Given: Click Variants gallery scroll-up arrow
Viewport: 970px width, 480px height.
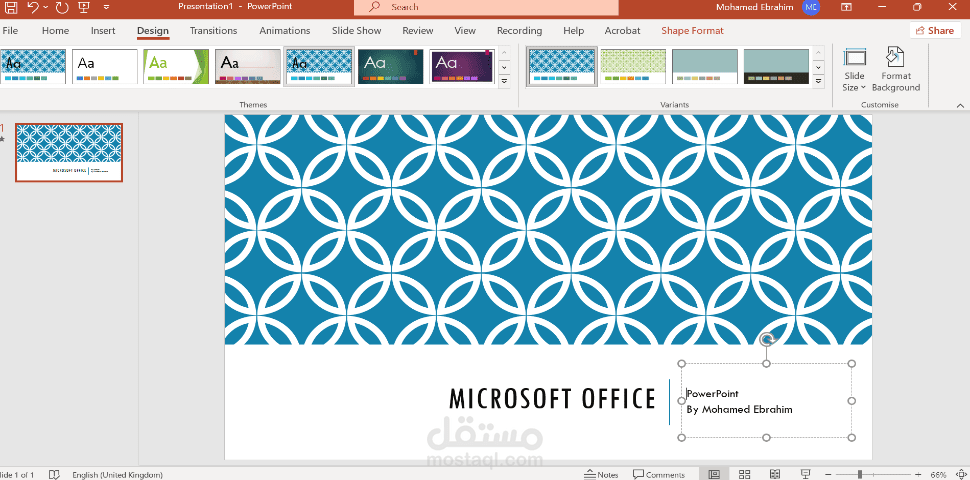Looking at the screenshot, I should point(819,53).
